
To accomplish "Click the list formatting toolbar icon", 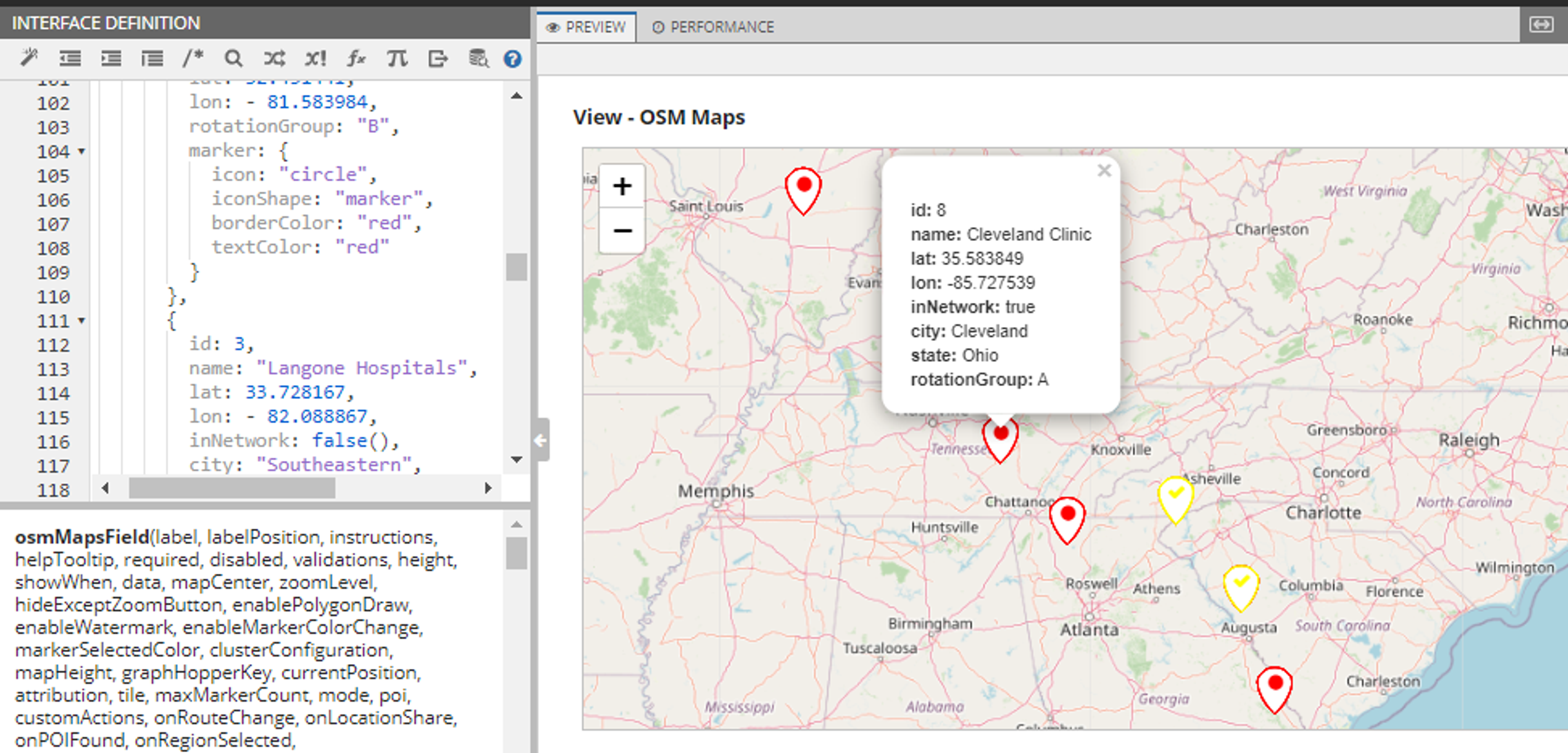I will pos(152,58).
